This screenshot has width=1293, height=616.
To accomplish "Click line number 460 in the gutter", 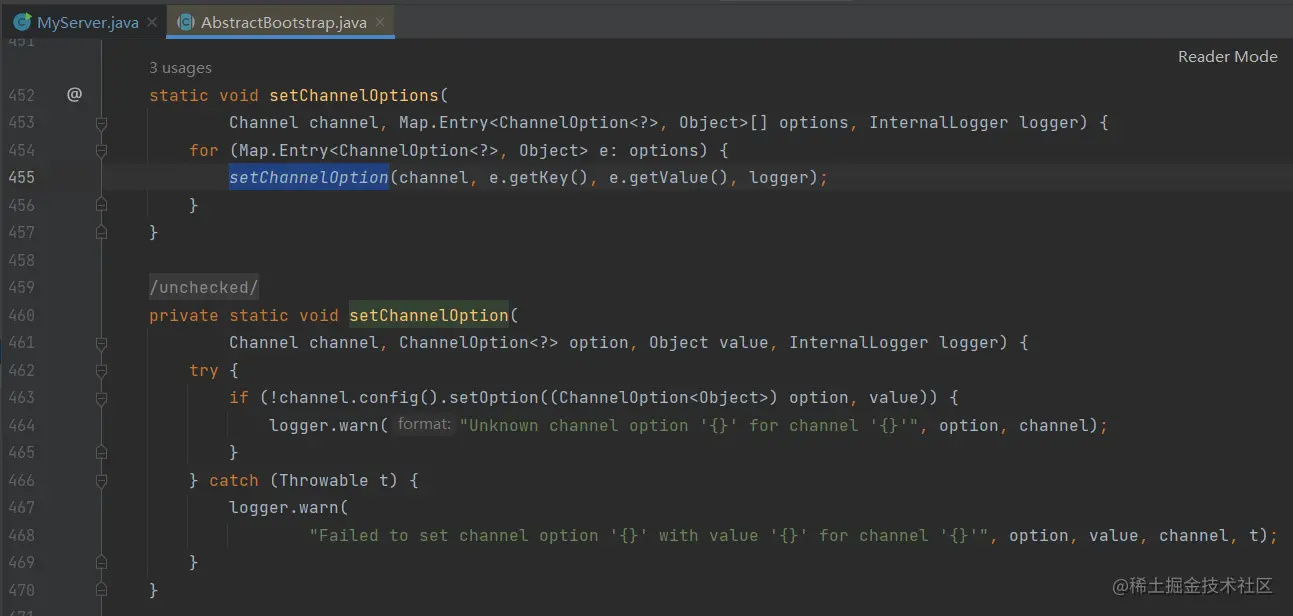I will pyautogui.click(x=22, y=315).
